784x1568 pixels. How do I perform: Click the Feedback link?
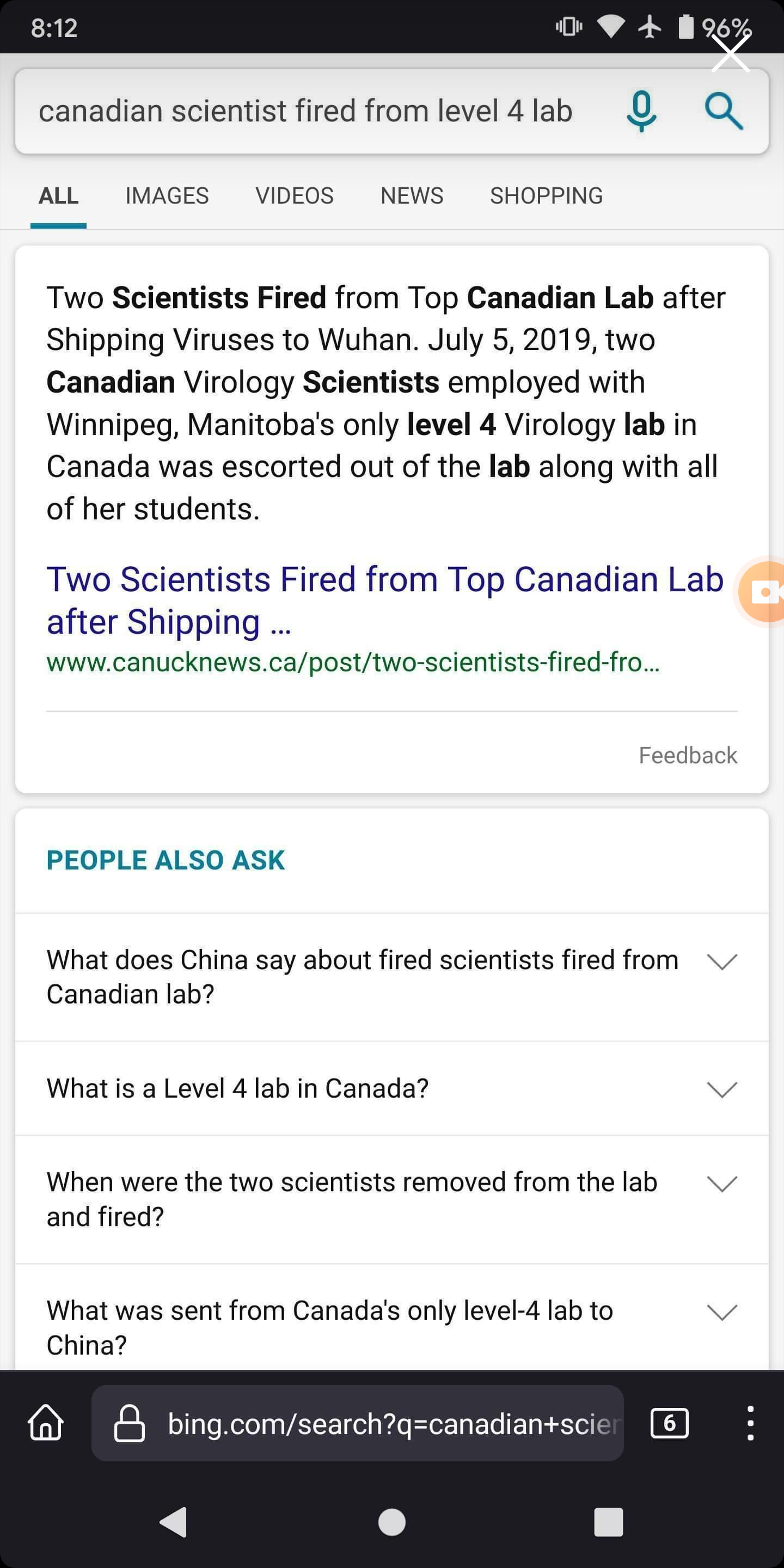[x=687, y=755]
